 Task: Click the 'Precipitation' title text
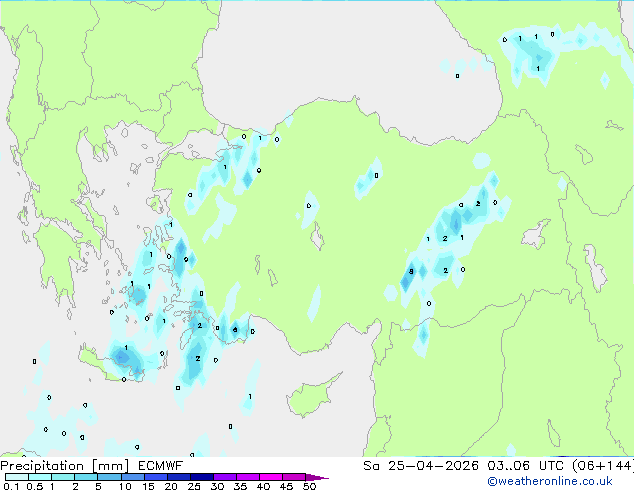click(x=42, y=466)
